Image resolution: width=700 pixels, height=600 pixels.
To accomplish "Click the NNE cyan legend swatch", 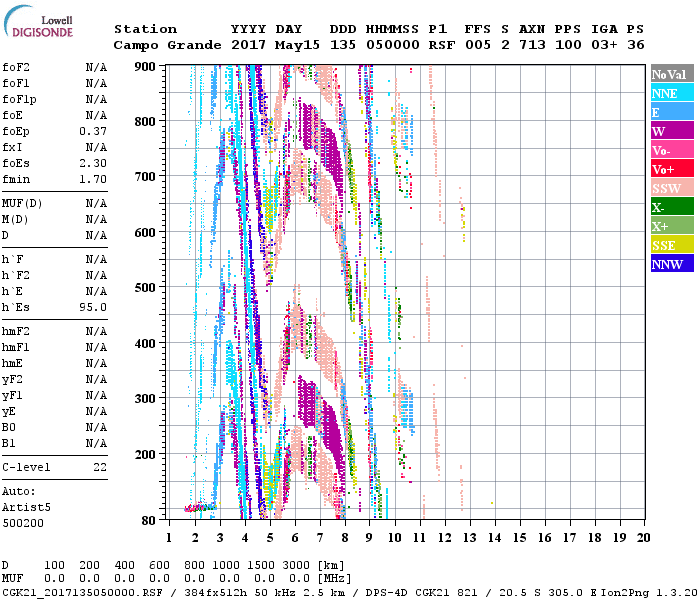I will [x=672, y=93].
